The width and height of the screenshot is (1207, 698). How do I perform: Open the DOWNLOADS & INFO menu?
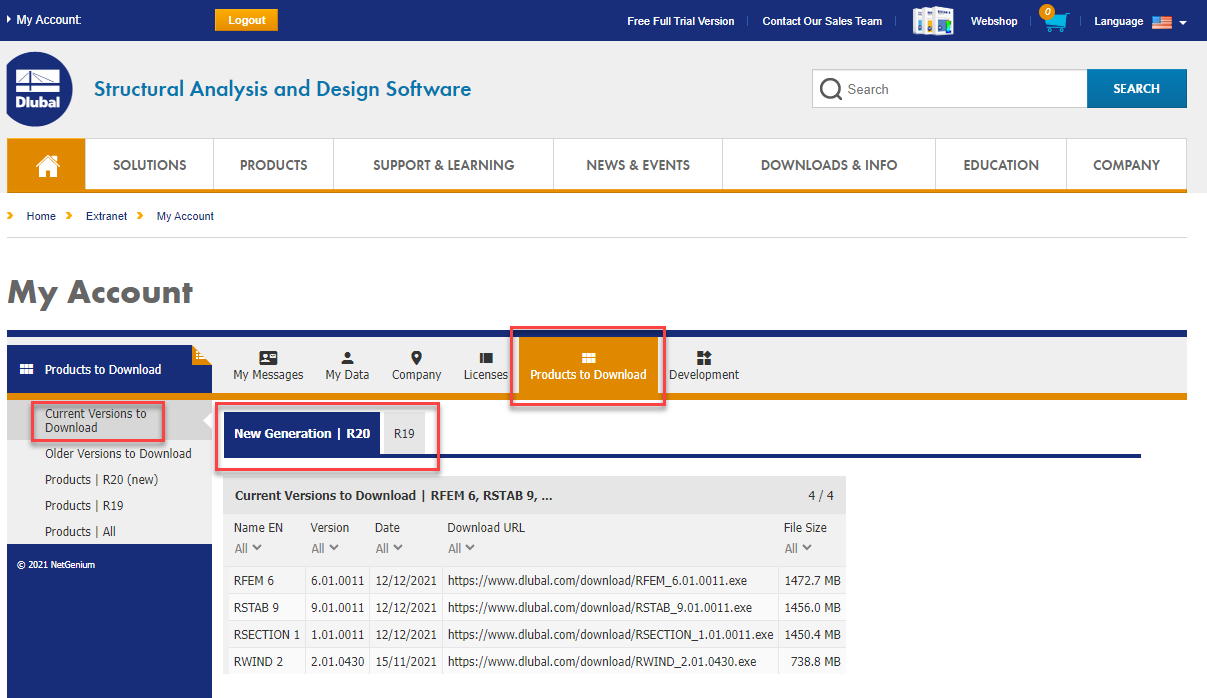828,164
